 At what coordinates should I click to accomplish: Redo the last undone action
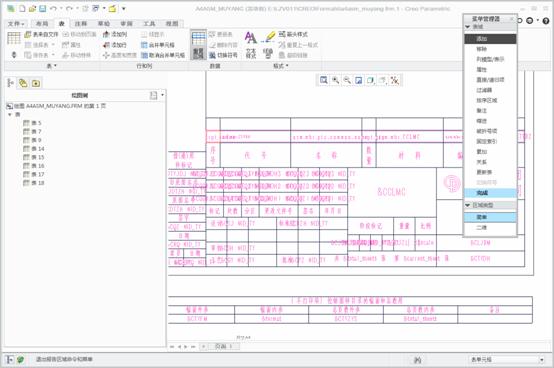[69, 8]
